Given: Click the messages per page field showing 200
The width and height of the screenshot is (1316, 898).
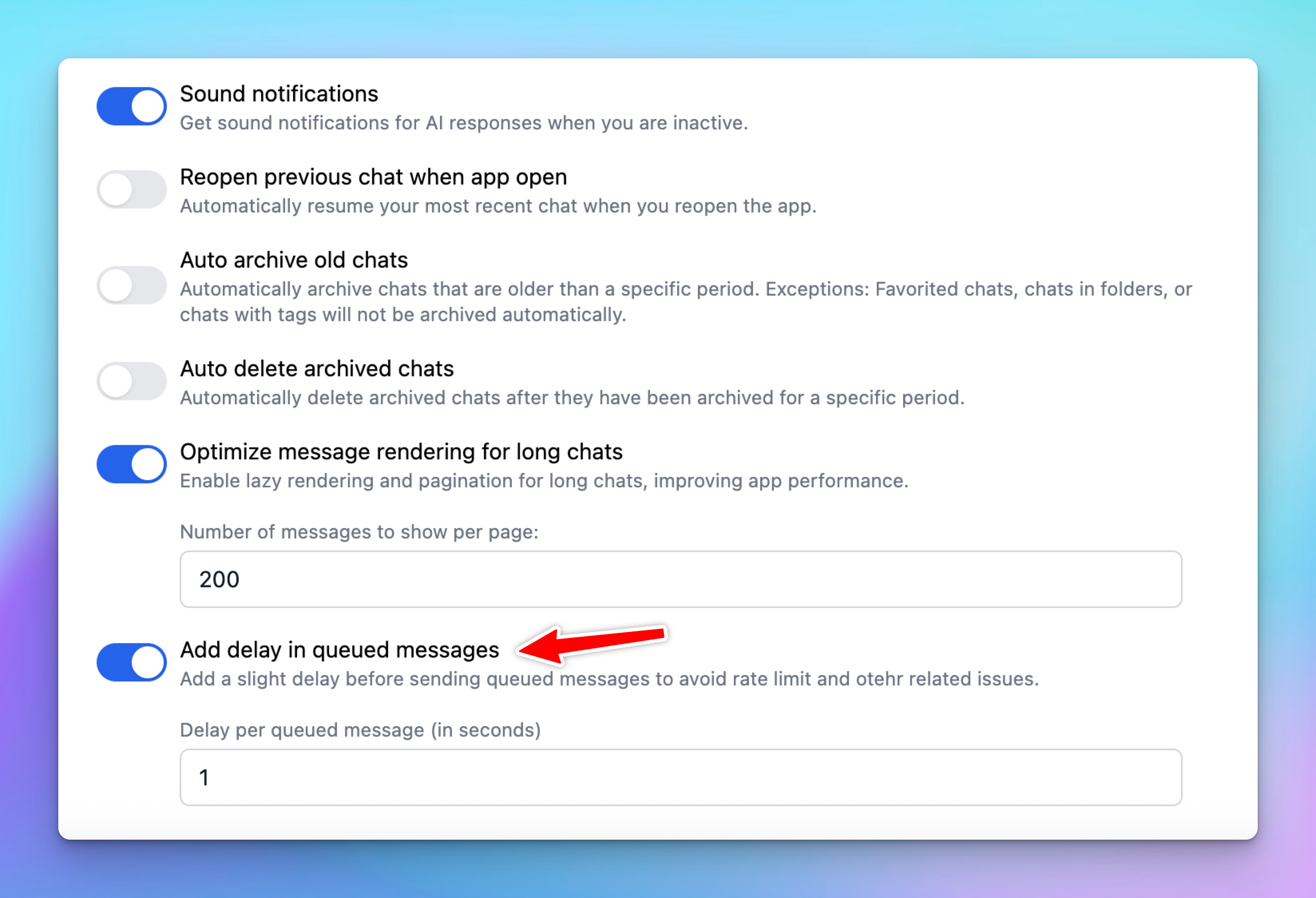Looking at the screenshot, I should 681,579.
